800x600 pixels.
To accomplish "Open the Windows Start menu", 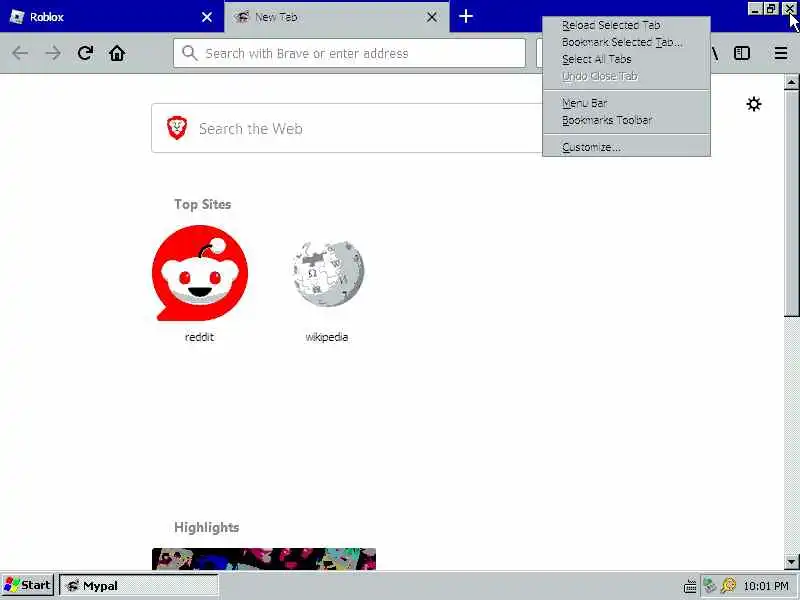I will (28, 585).
